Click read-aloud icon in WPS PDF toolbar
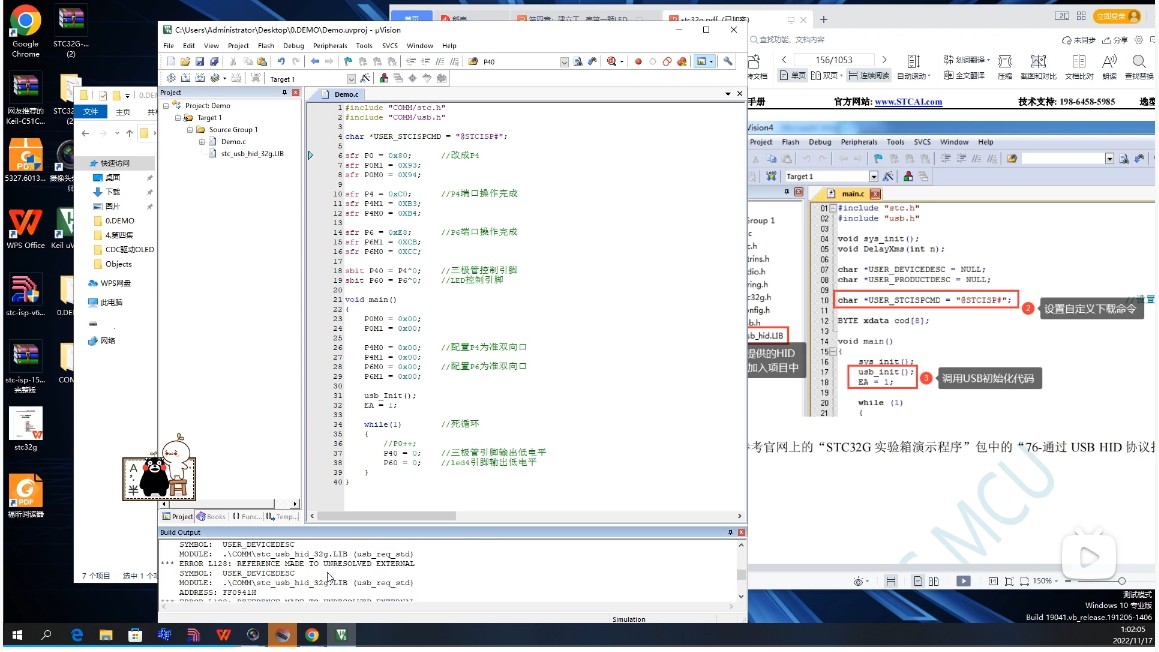1159x652 pixels. [1109, 66]
